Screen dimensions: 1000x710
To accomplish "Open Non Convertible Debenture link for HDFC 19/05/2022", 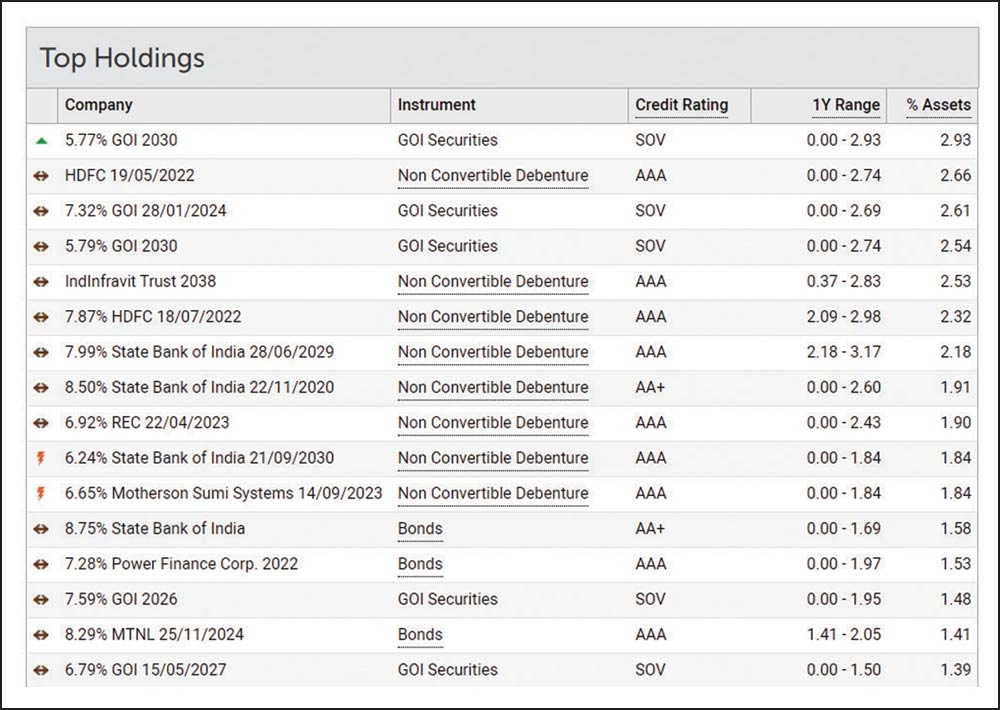I will click(x=492, y=176).
